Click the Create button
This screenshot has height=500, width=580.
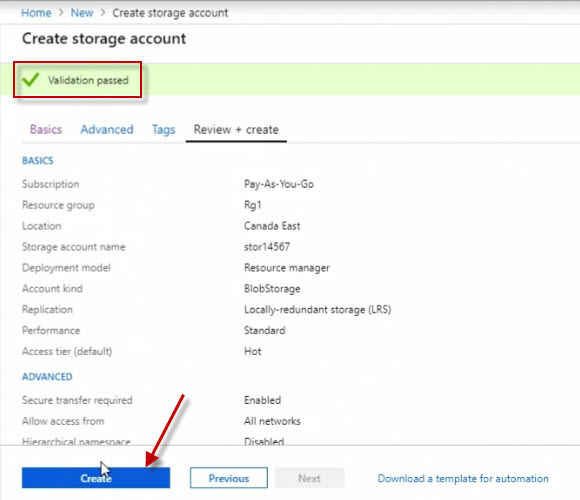(x=96, y=478)
